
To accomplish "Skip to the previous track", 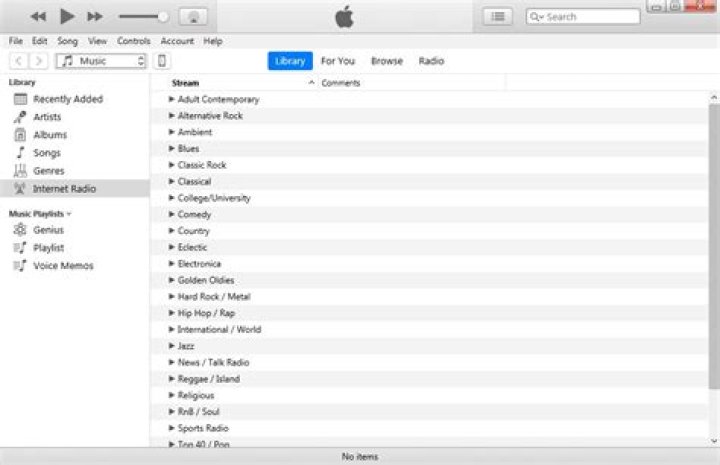I will (38, 16).
